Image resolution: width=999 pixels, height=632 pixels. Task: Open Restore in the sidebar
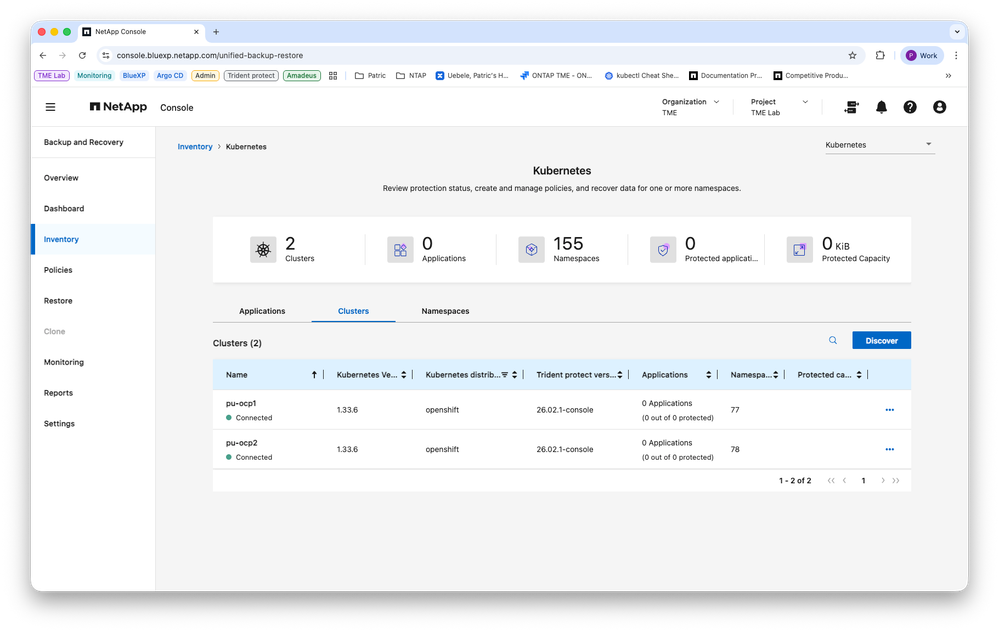tap(58, 301)
